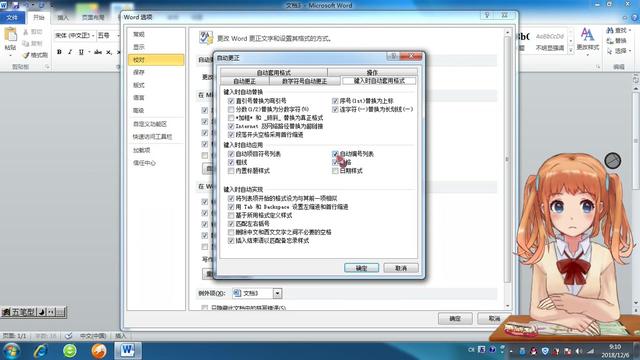Expand the styles gallery More arrow

pos(571,50)
